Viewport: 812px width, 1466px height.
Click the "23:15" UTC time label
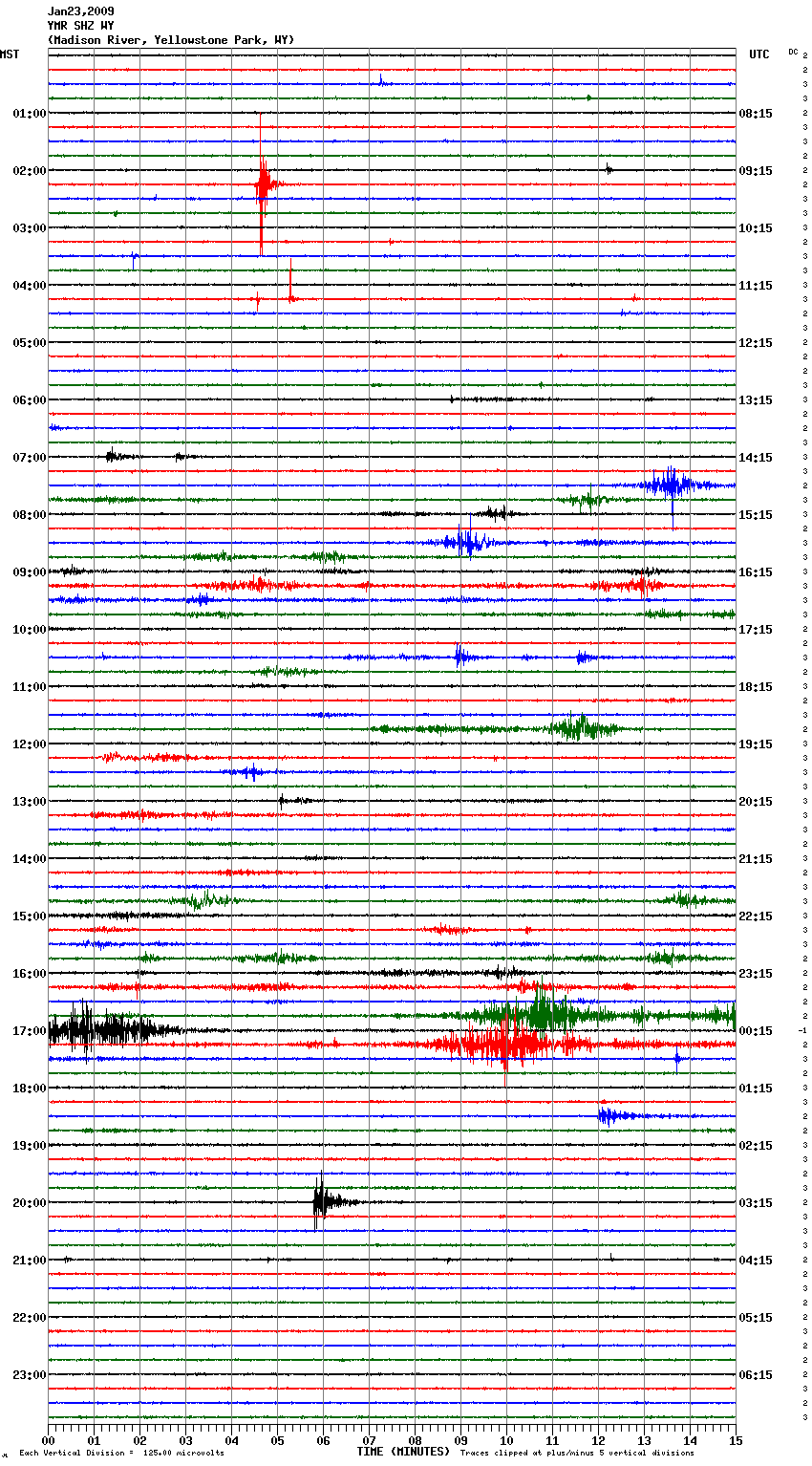point(756,974)
